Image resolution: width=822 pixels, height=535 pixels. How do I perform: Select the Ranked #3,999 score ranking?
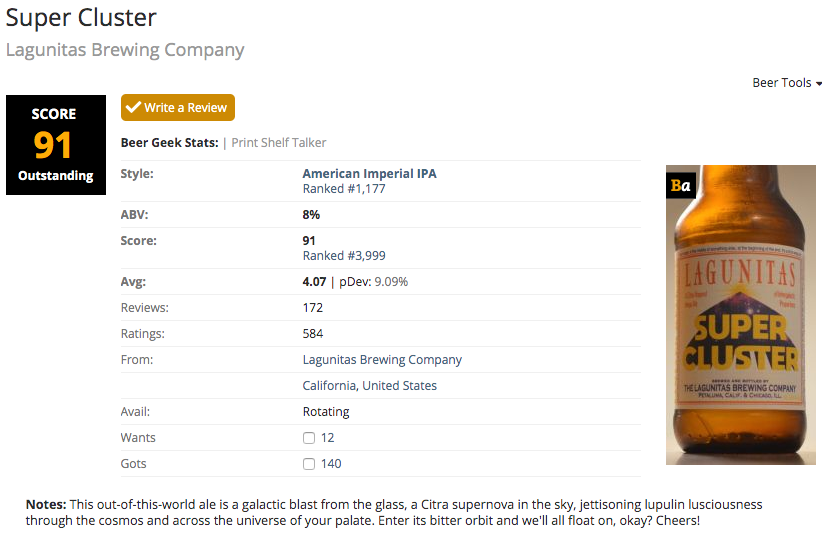tap(344, 256)
